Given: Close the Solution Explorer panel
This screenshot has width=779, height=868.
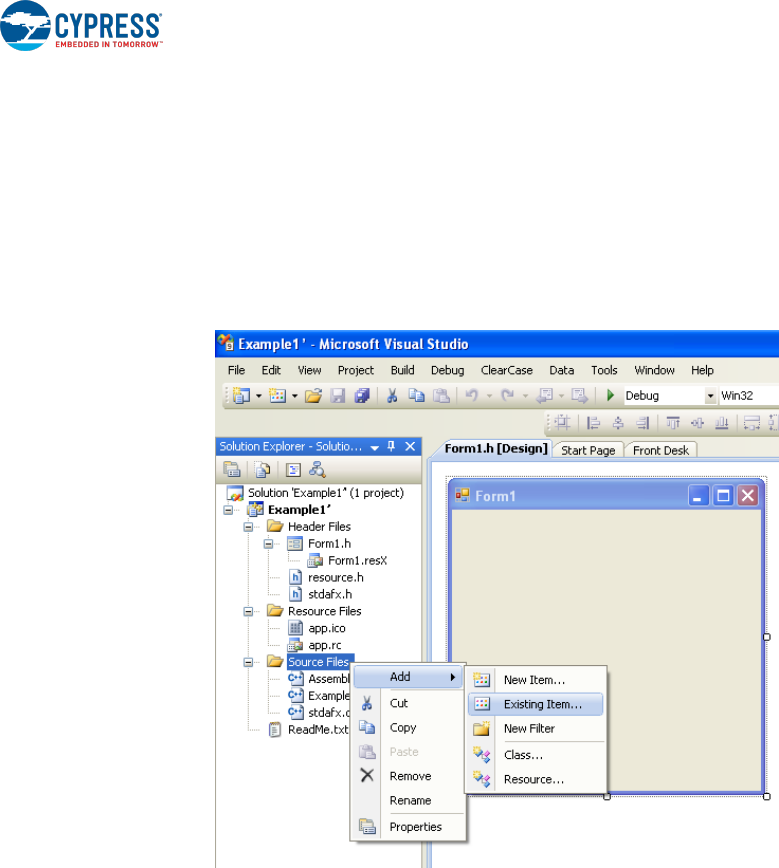Looking at the screenshot, I should pos(410,446).
